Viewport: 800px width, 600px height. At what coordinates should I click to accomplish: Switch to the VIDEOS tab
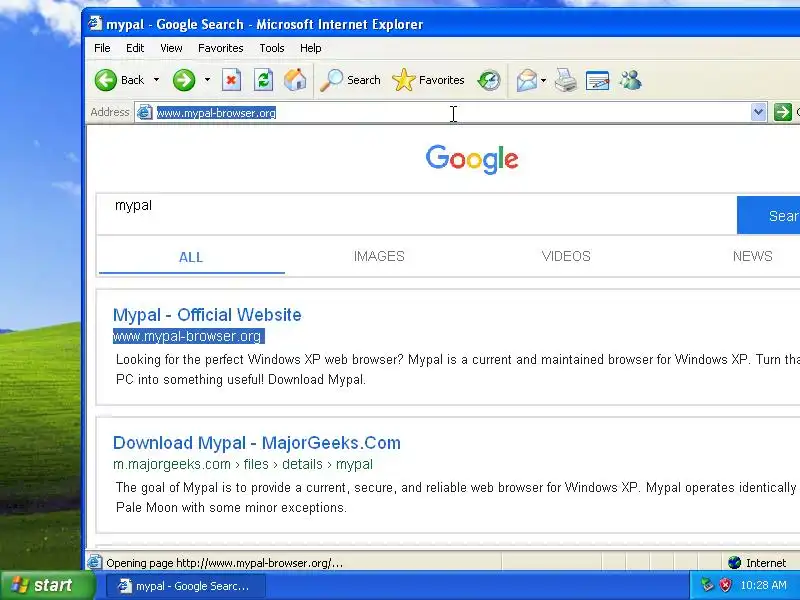566,256
